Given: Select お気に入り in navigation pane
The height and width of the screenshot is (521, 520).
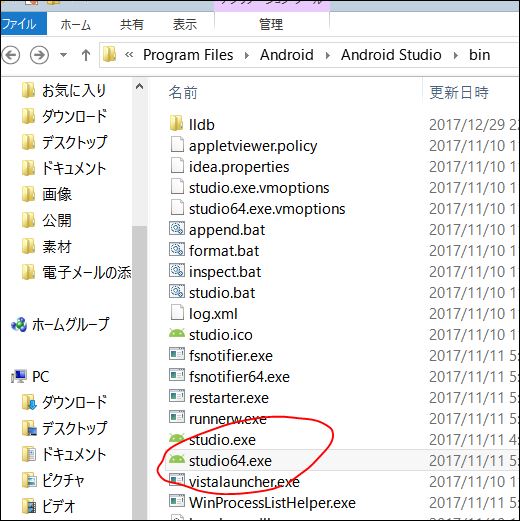Looking at the screenshot, I should (74, 90).
